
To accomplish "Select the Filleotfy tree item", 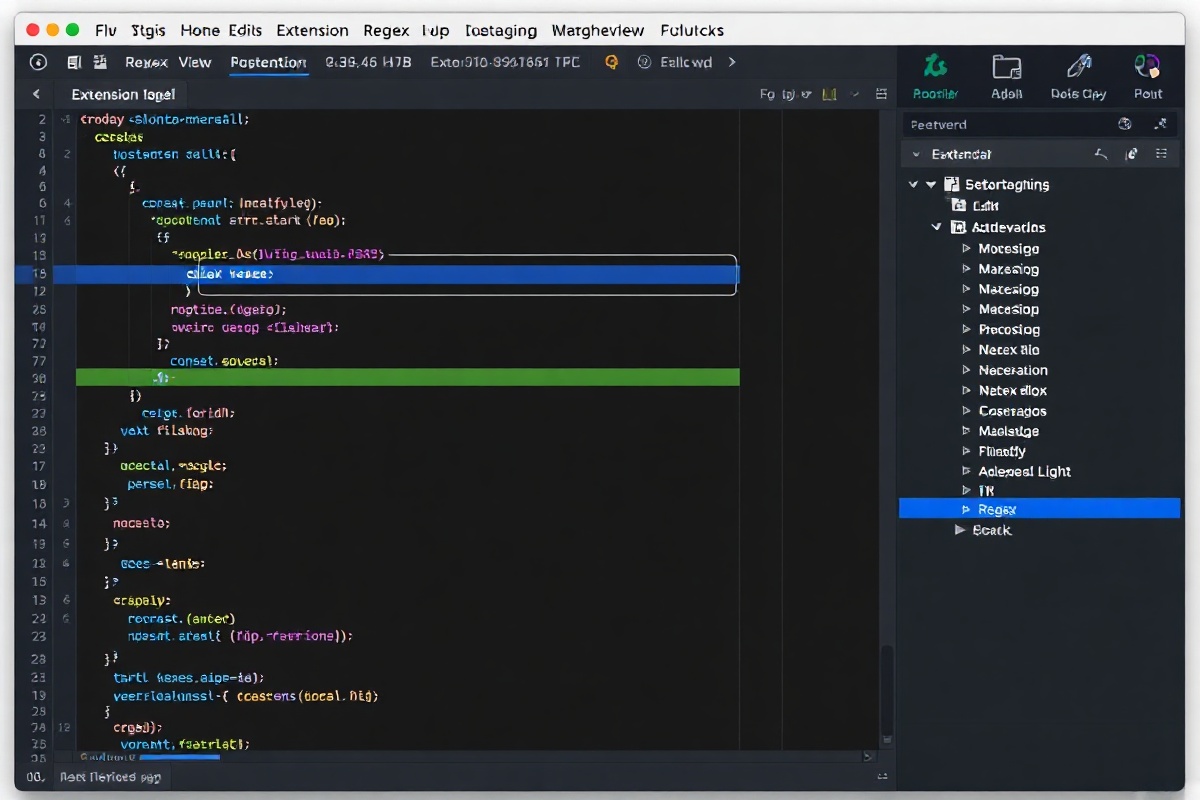I will (x=1002, y=451).
